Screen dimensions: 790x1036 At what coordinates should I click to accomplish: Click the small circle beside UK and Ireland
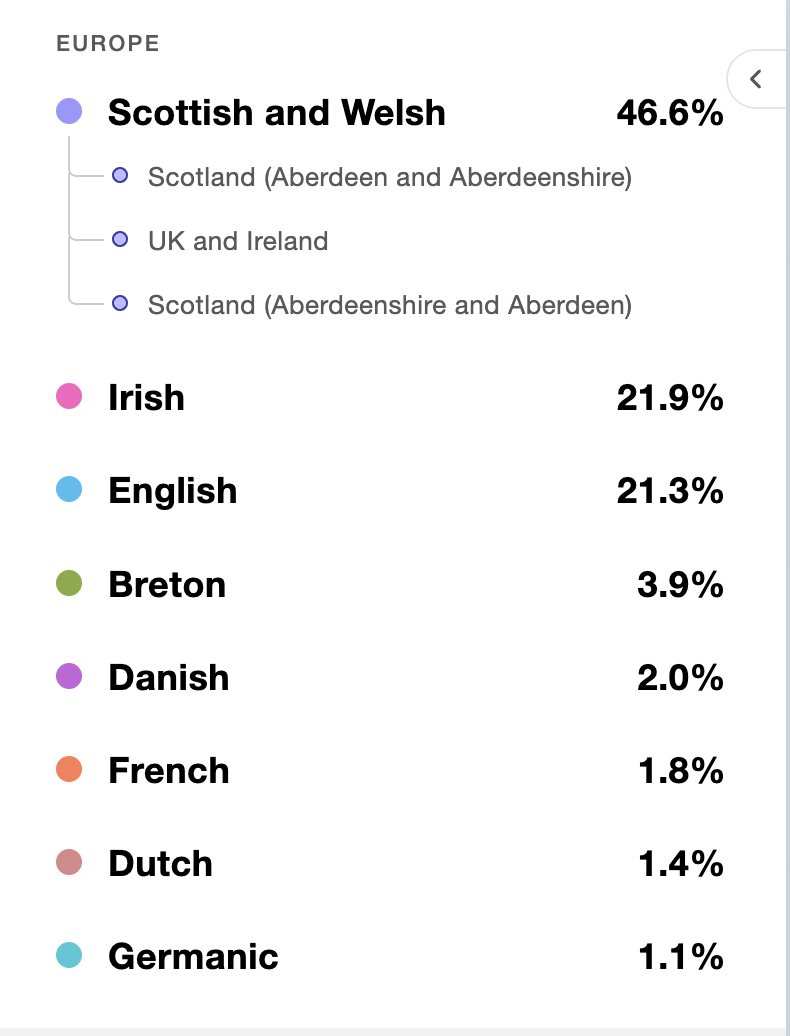(120, 239)
